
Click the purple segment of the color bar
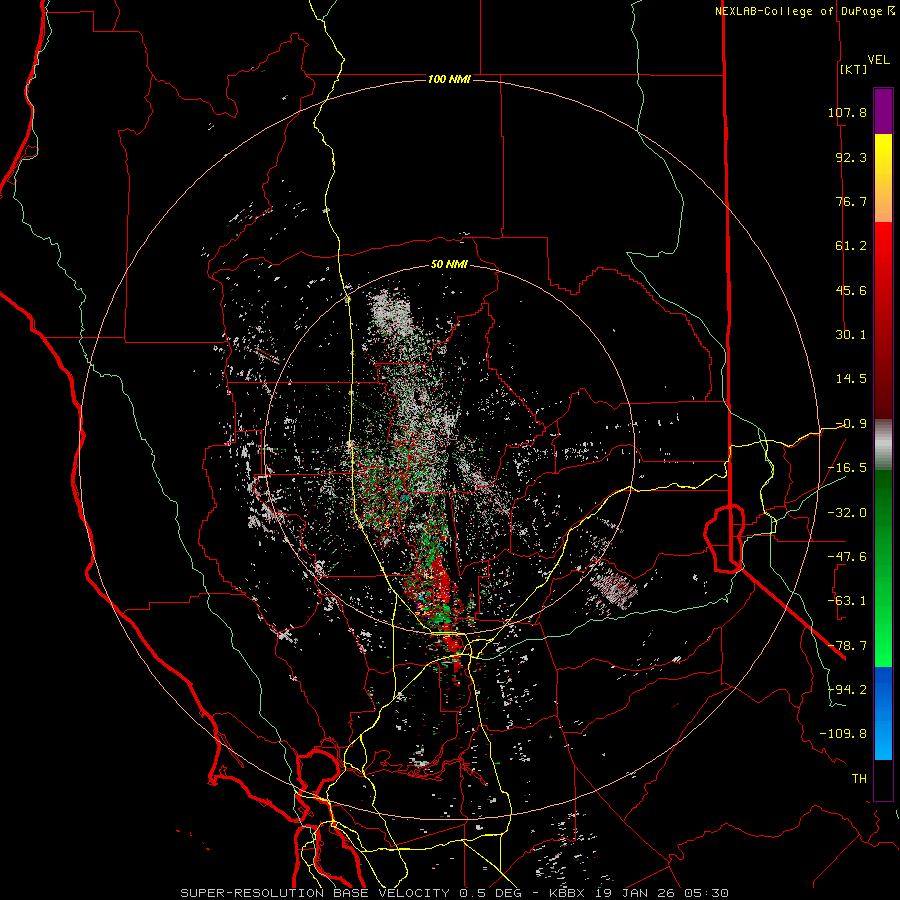tap(883, 112)
